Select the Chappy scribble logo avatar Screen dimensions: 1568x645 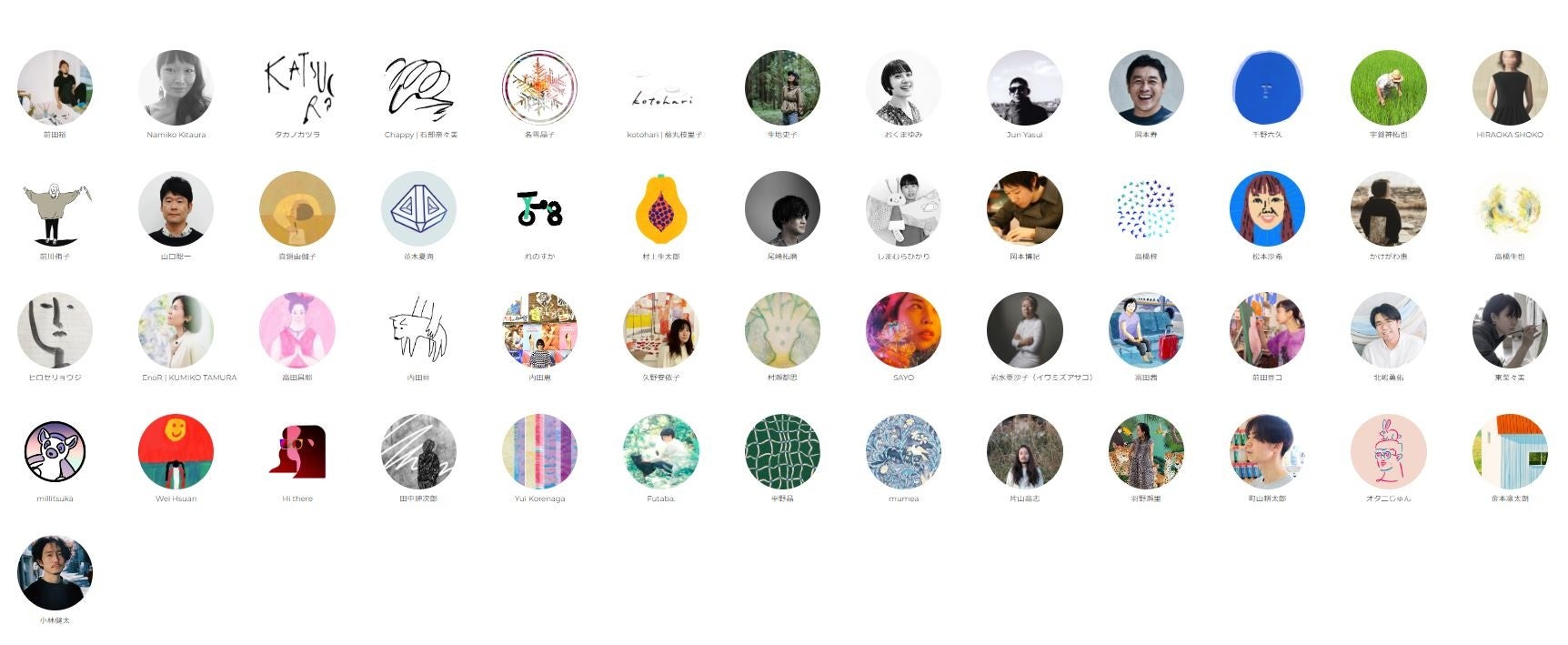click(418, 87)
